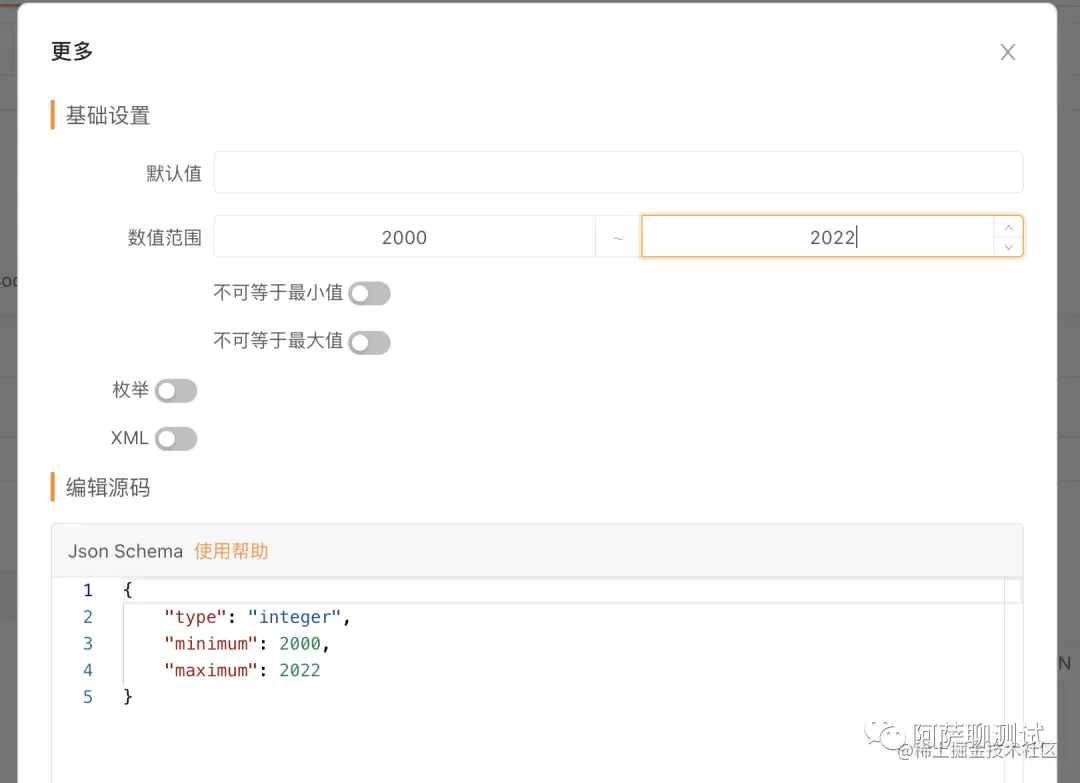Click the 默认值 label
1080x783 pixels.
point(174,173)
